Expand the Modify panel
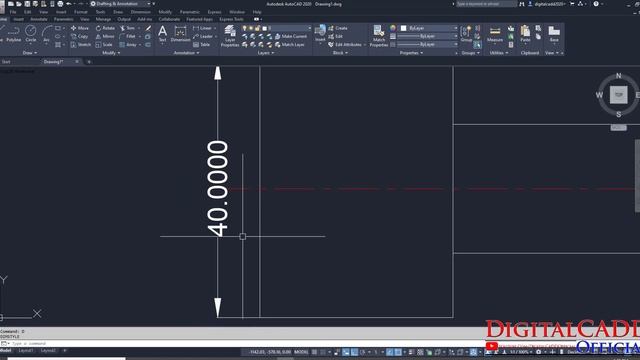Screen dimensions: 640x360 (111, 53)
